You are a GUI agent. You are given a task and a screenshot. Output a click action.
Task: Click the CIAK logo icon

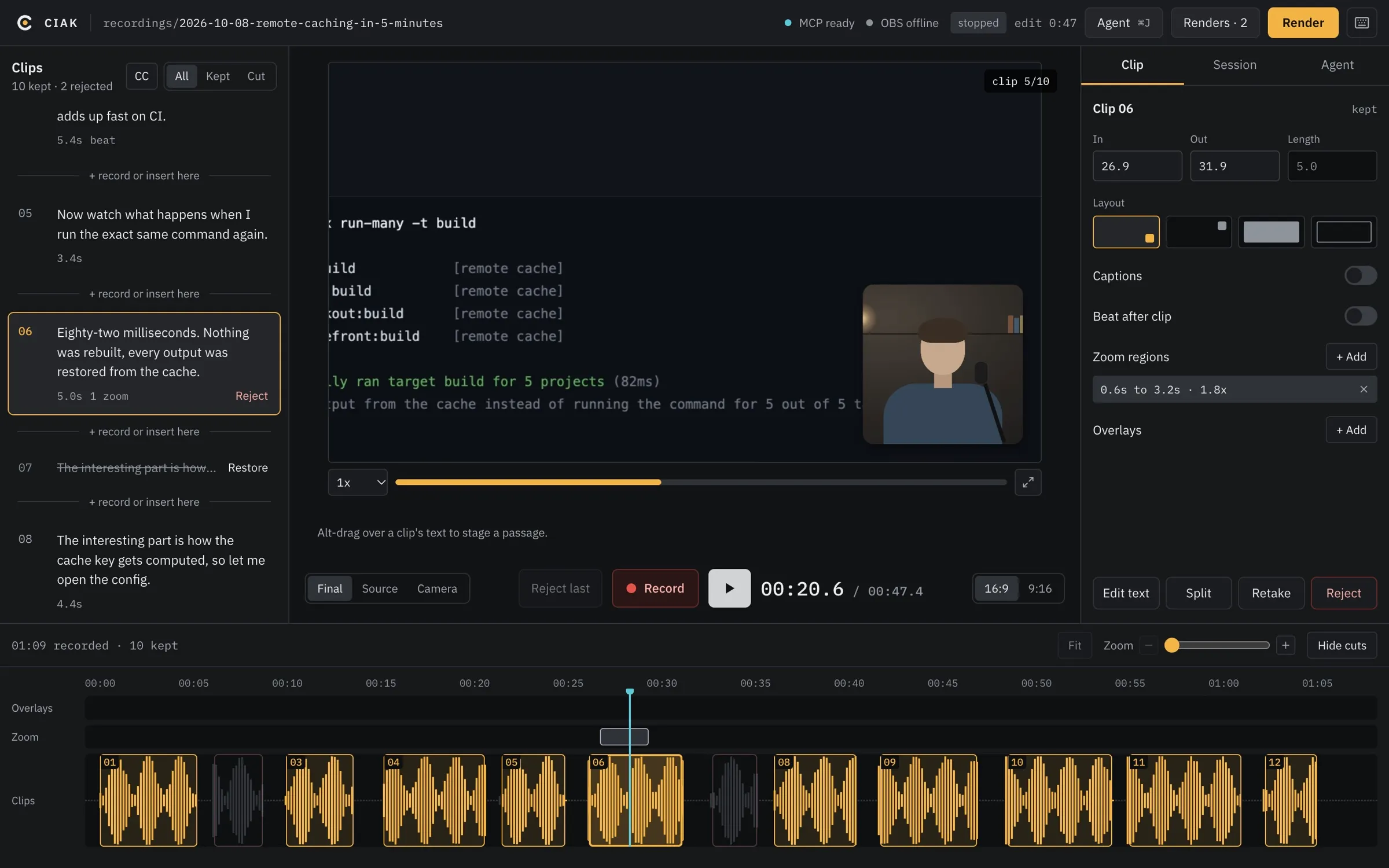24,23
